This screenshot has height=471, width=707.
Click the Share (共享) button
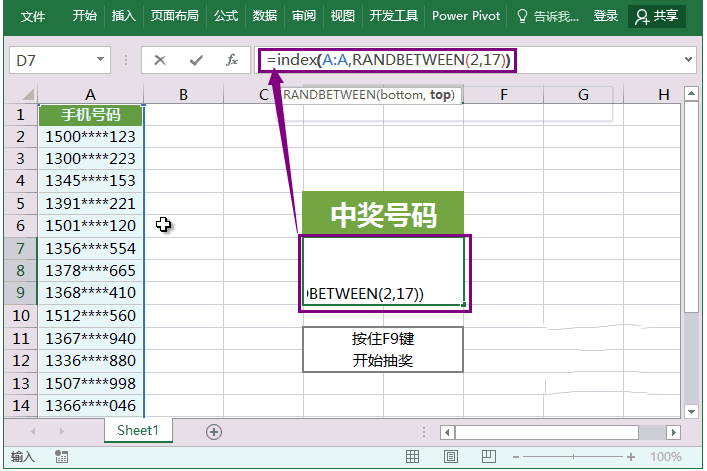pos(656,16)
